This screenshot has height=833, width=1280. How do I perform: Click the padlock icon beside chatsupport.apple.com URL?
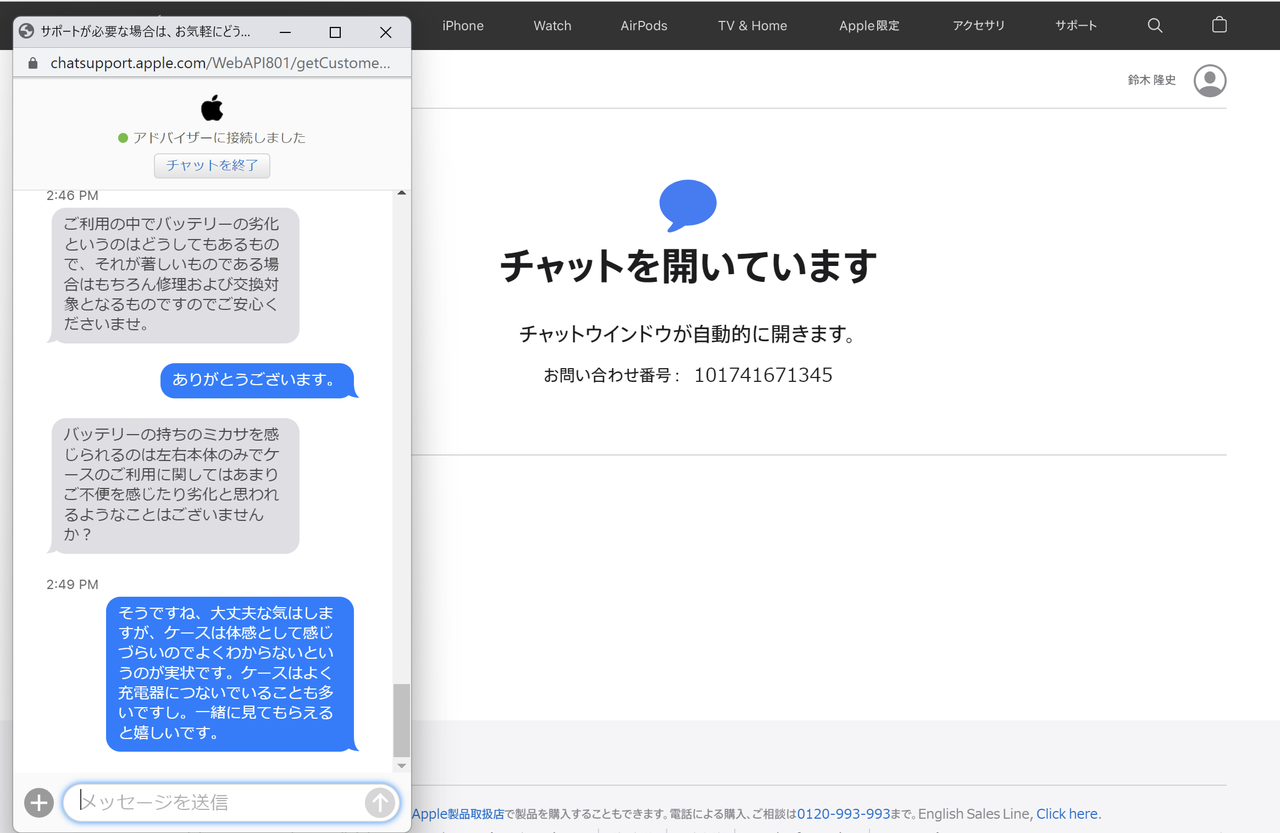(x=32, y=63)
